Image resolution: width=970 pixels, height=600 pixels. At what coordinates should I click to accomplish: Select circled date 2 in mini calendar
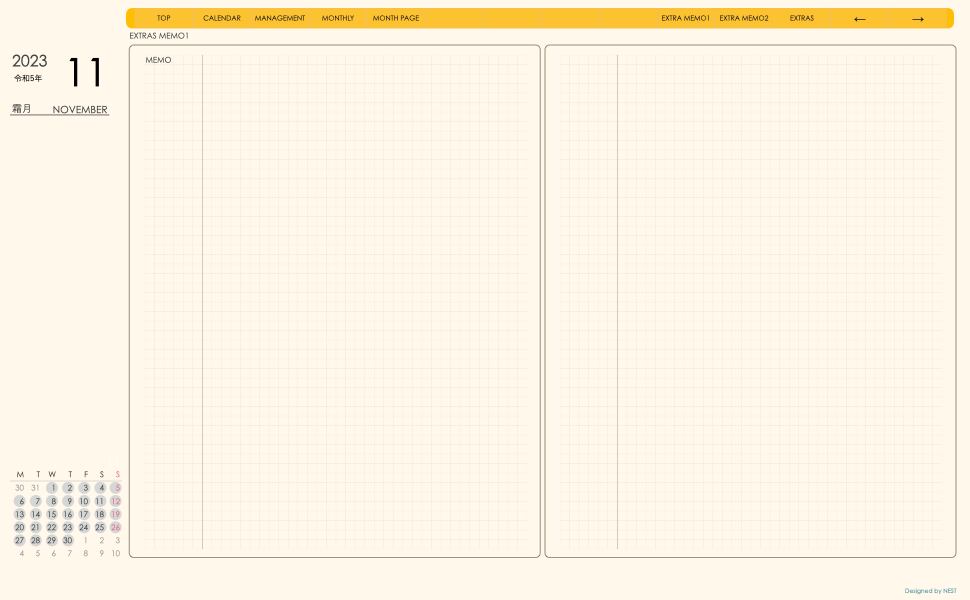69,488
